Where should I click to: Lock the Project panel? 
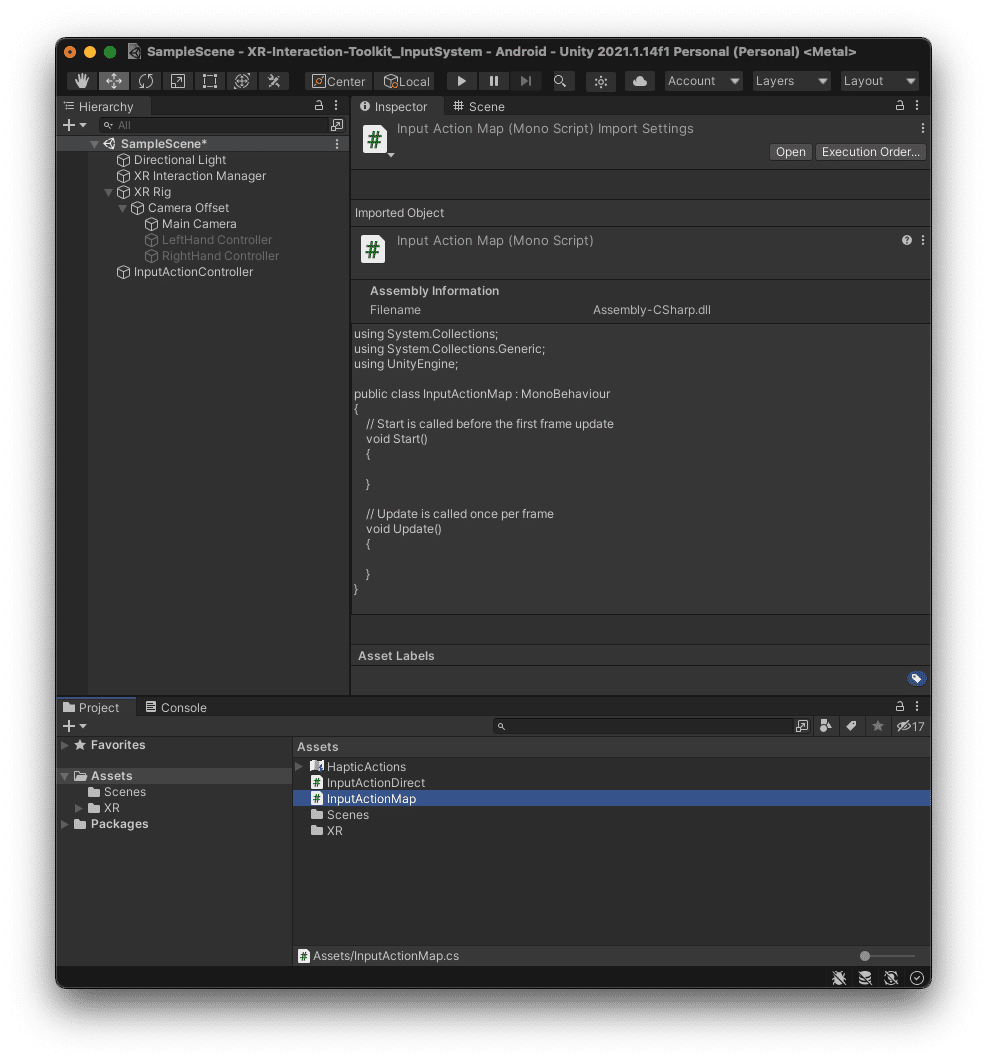click(900, 706)
